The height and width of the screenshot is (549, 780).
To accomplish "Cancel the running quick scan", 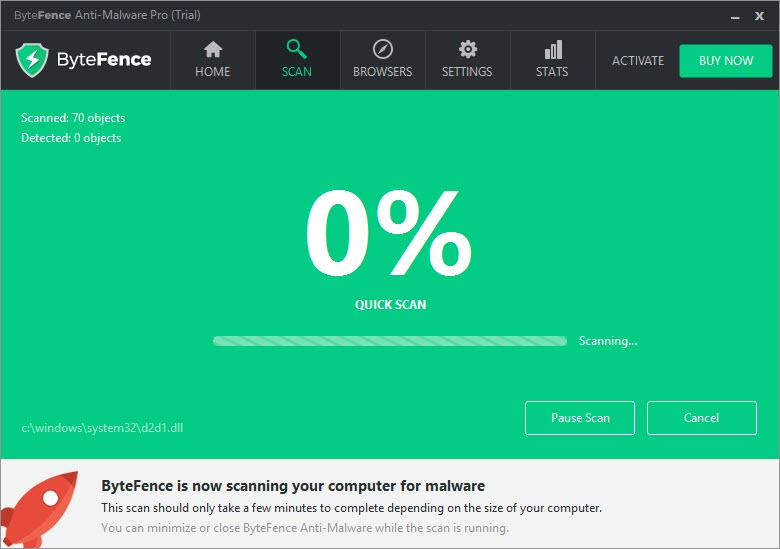I will (702, 418).
